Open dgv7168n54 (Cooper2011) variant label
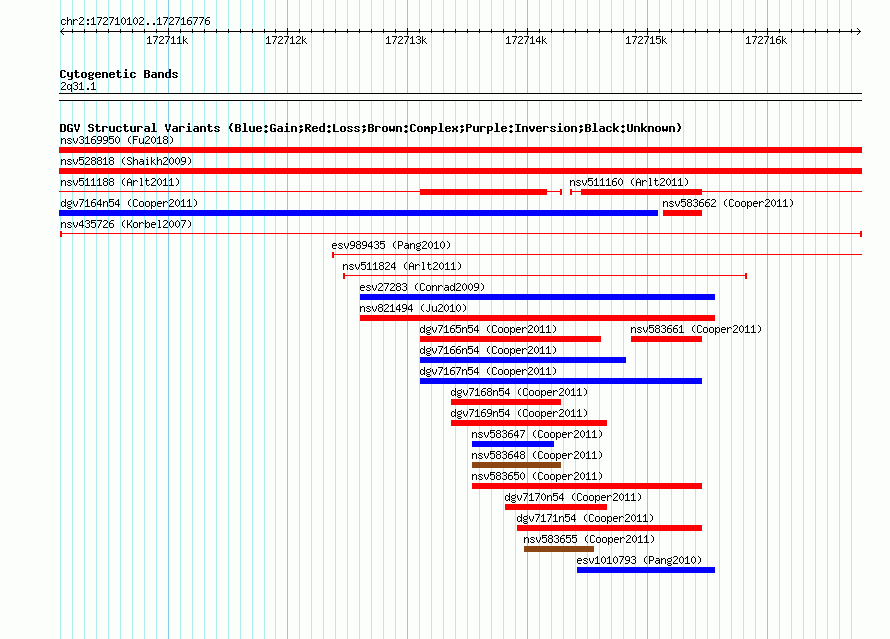This screenshot has width=890, height=639. pyautogui.click(x=519, y=392)
